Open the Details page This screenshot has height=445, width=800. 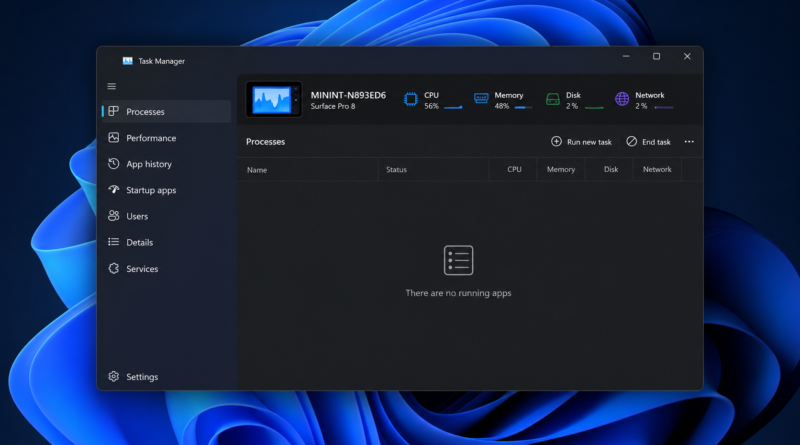(166, 242)
